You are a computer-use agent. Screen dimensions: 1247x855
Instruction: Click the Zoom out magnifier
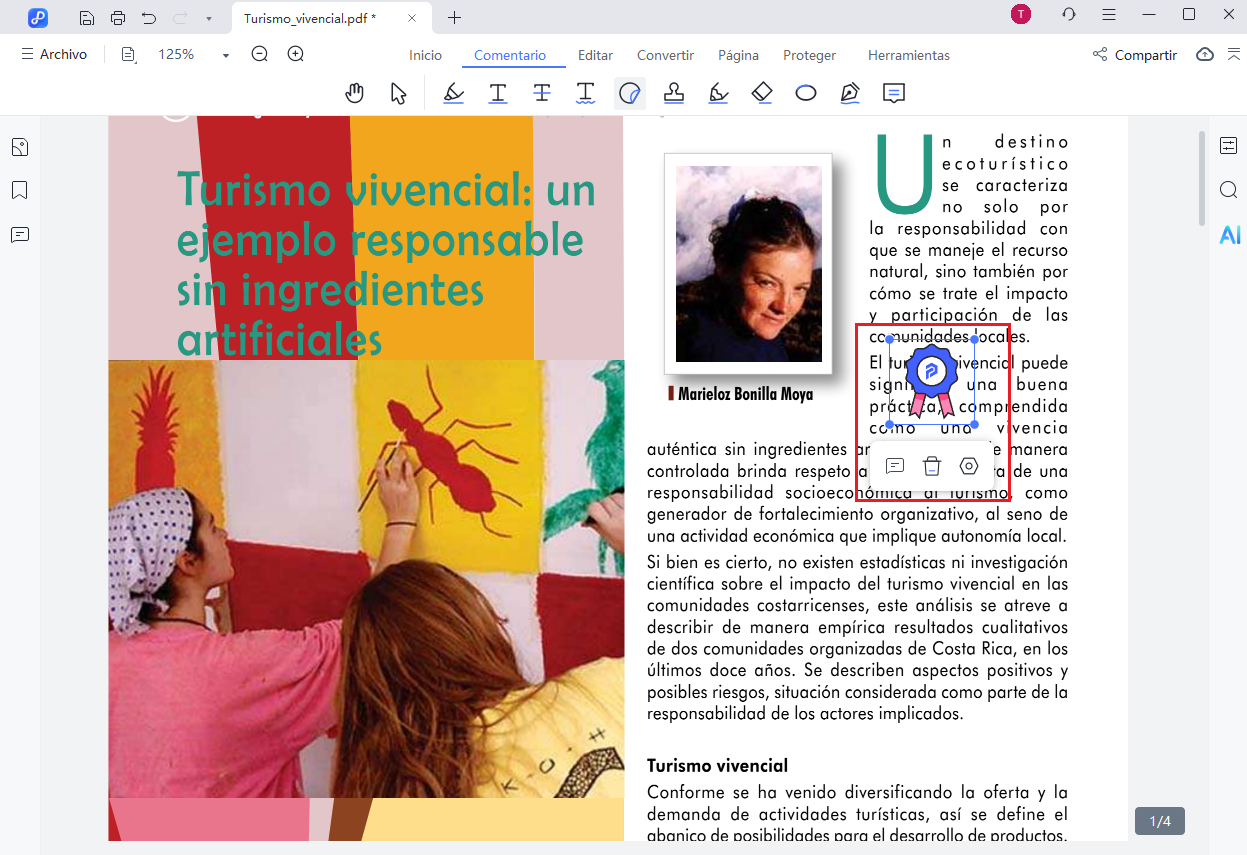coord(260,55)
